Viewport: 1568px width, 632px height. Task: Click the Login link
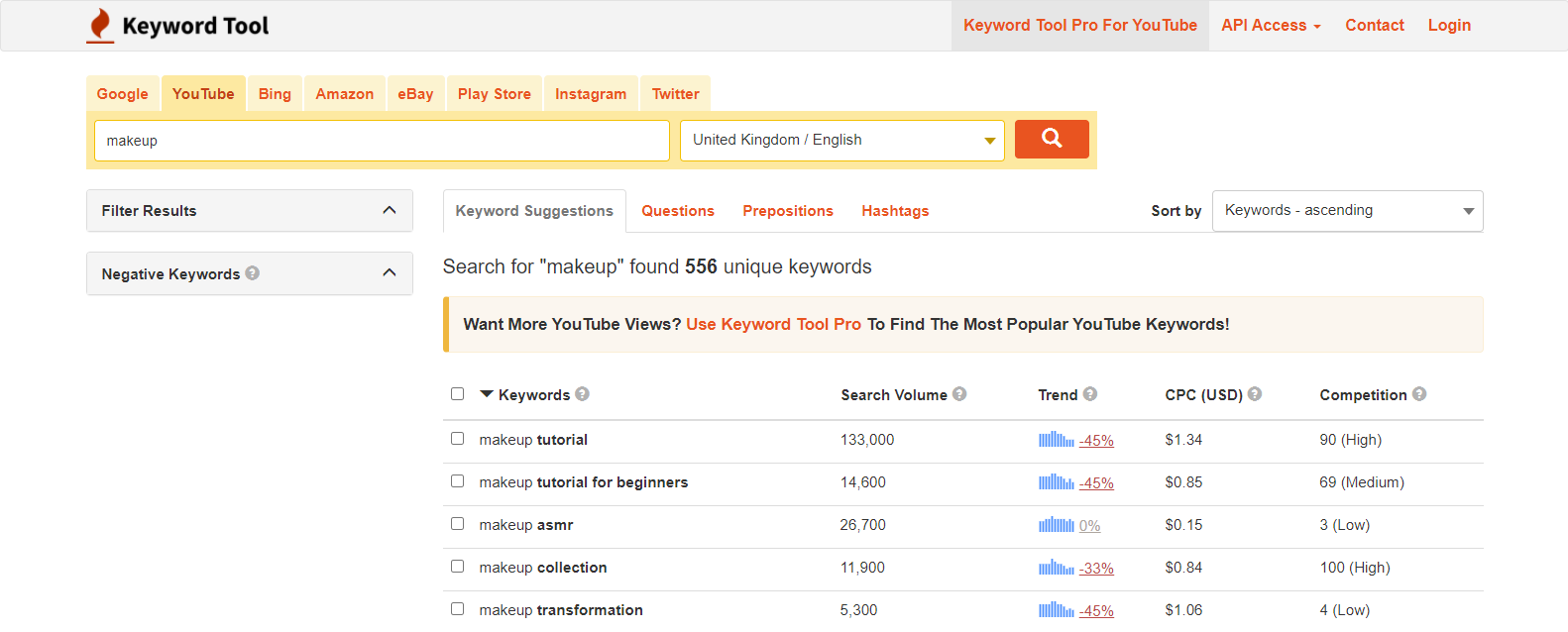pyautogui.click(x=1449, y=25)
